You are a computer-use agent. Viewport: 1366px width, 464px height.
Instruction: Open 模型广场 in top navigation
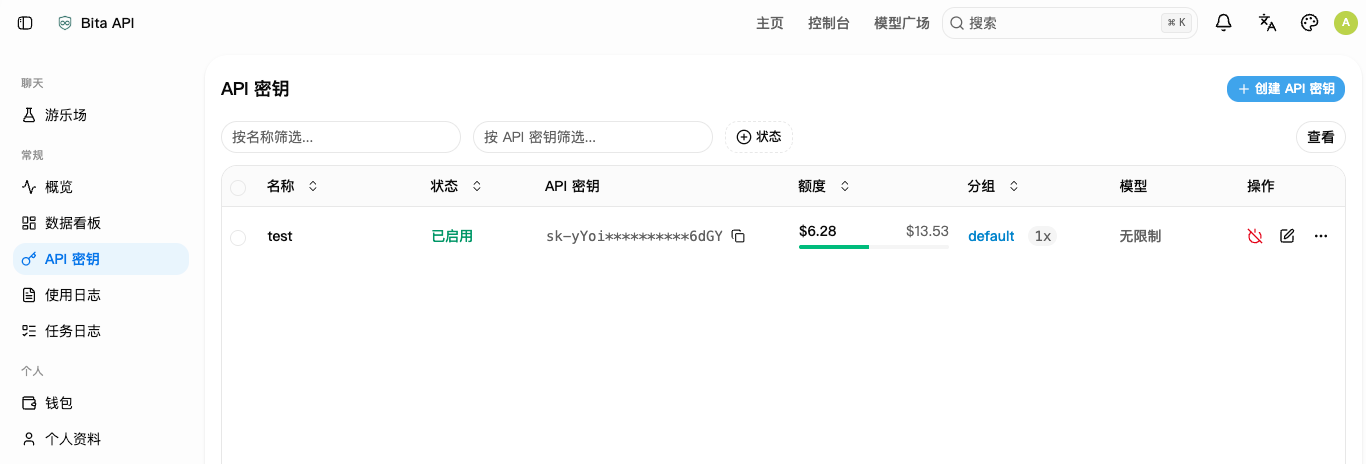tap(902, 23)
